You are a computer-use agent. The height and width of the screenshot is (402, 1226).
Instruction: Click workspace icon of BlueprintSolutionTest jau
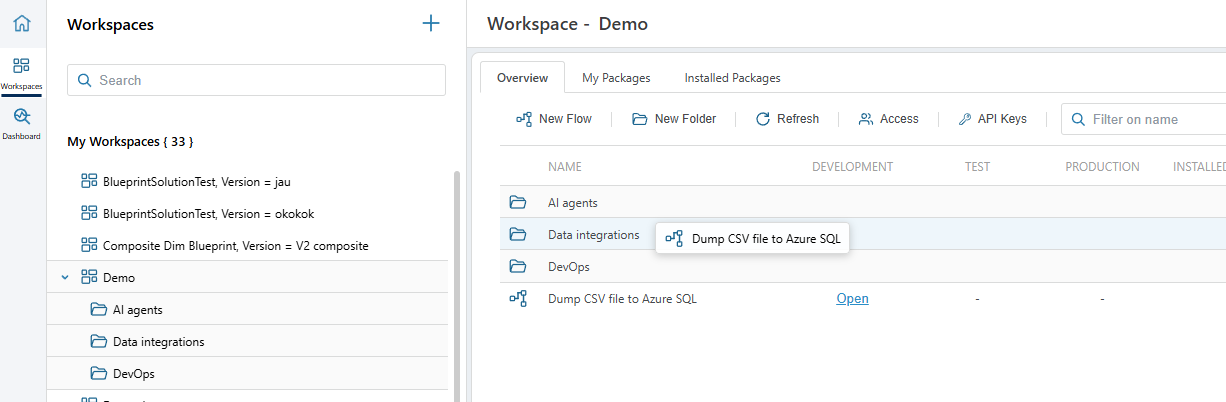88,182
